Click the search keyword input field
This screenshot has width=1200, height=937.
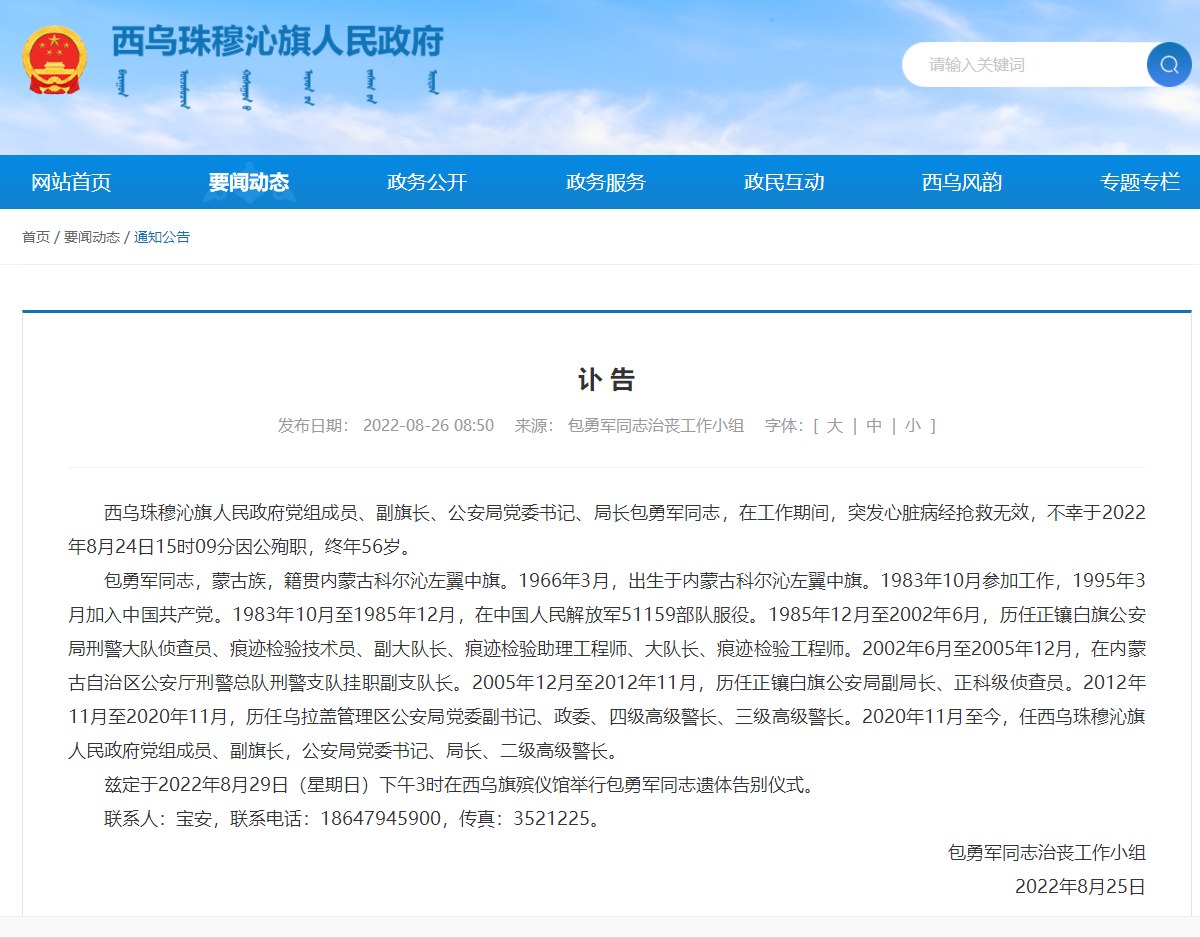pos(1010,64)
